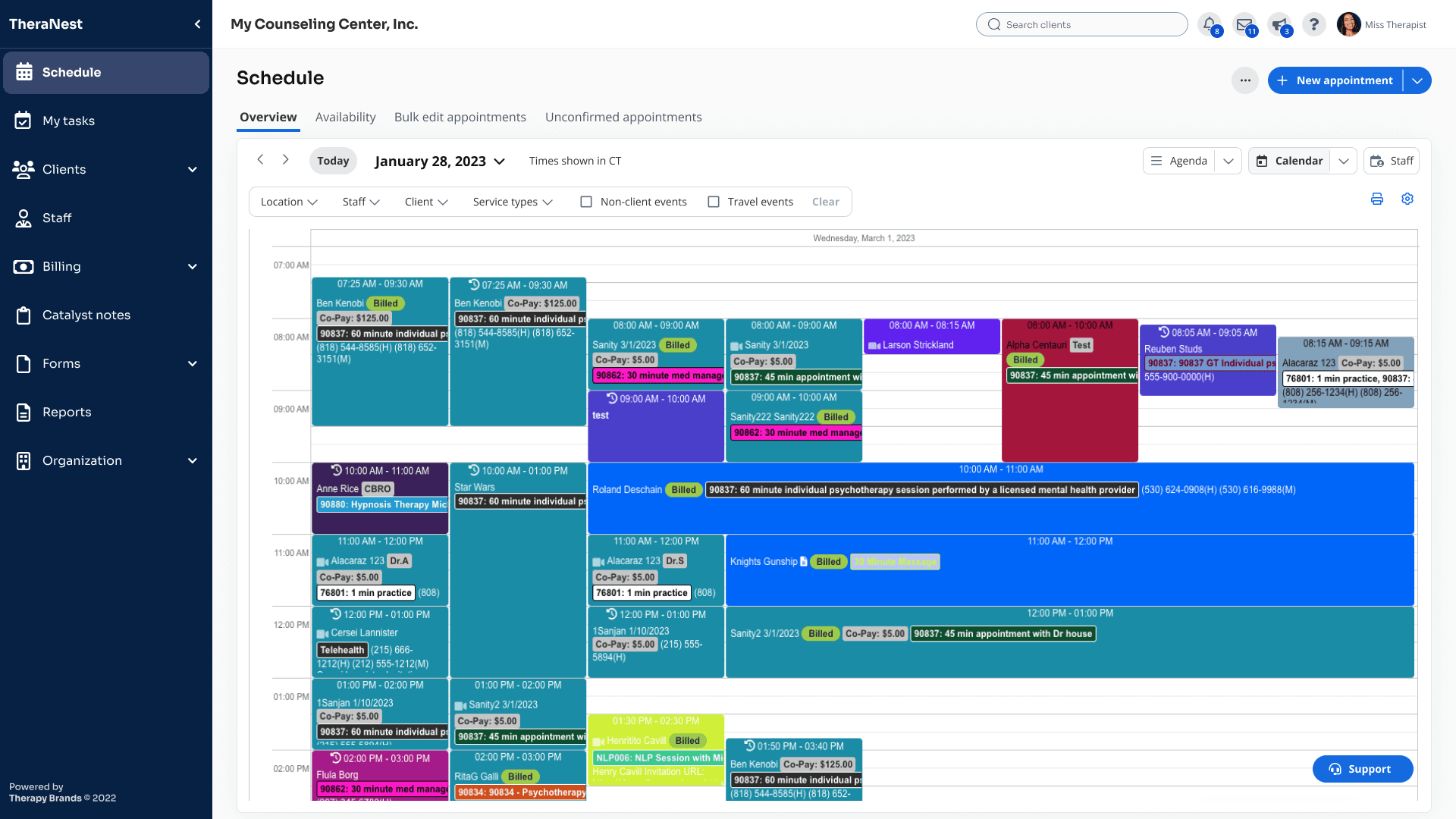Open the Unconfirmed appointments tab

click(x=623, y=117)
